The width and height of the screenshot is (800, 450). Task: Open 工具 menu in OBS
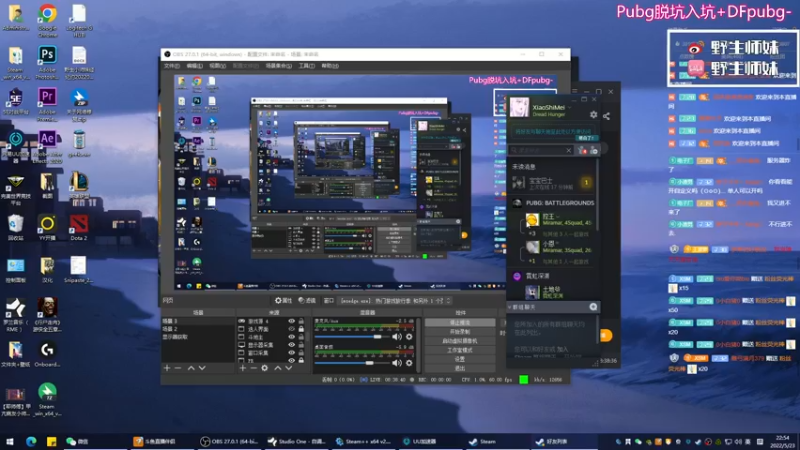[x=307, y=66]
